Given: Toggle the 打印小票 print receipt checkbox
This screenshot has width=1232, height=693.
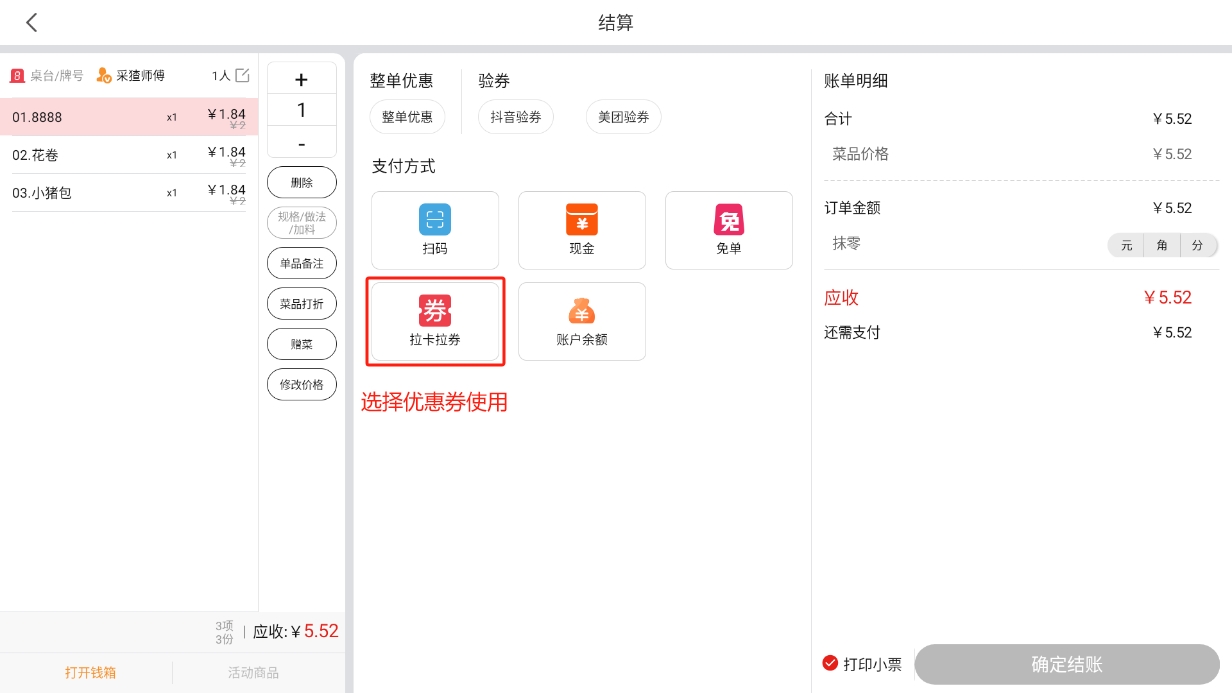Looking at the screenshot, I should pos(830,663).
